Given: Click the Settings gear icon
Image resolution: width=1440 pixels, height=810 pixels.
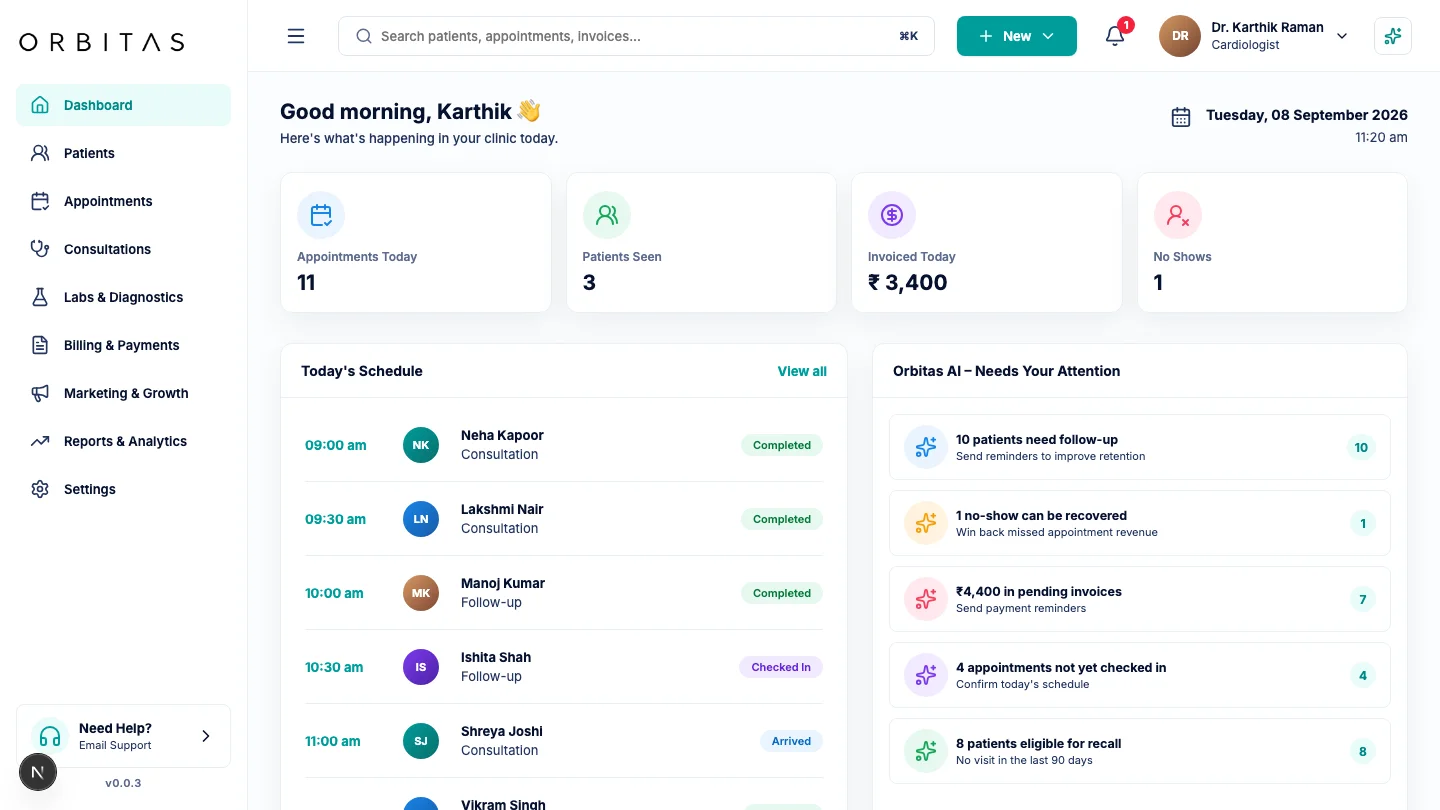Looking at the screenshot, I should [x=40, y=489].
